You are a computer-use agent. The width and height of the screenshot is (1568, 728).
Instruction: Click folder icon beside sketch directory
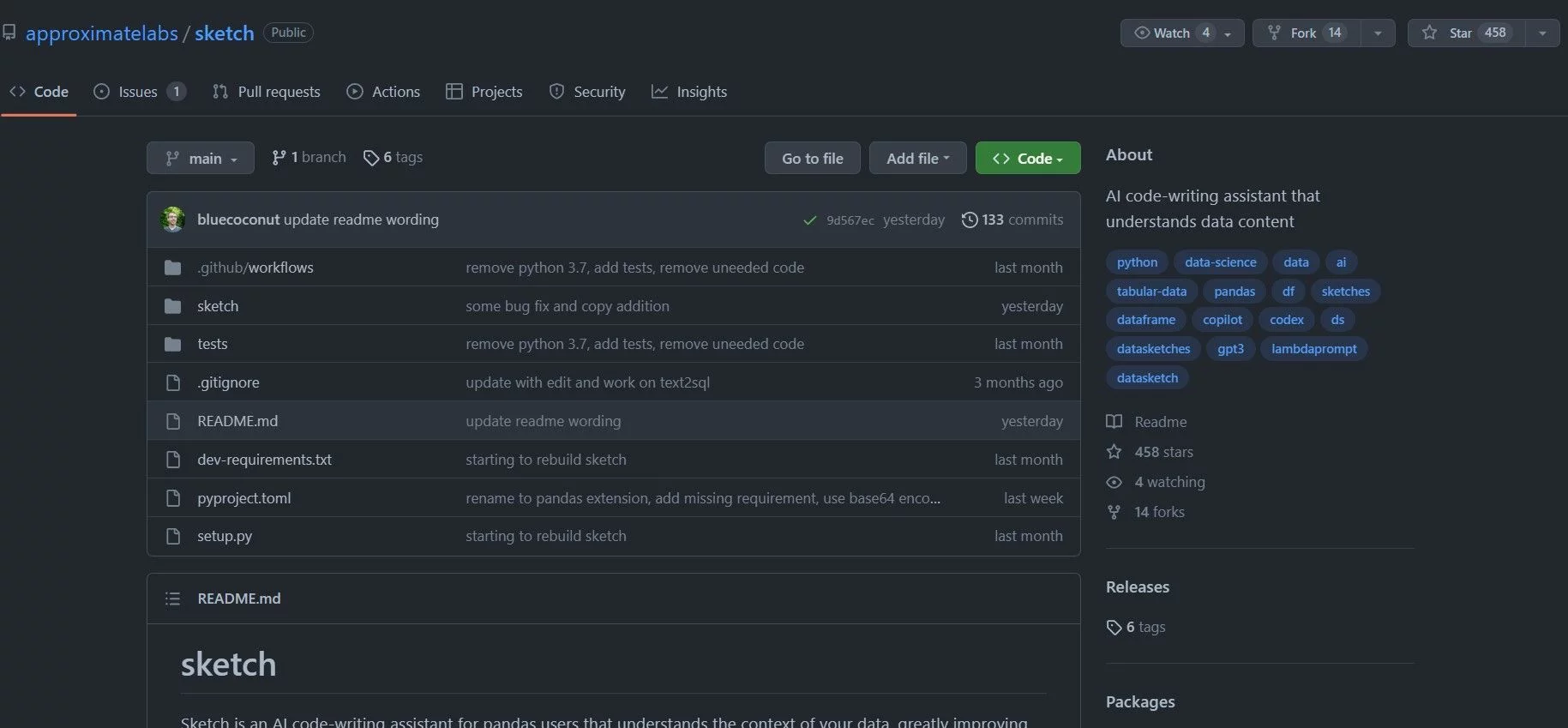(173, 306)
